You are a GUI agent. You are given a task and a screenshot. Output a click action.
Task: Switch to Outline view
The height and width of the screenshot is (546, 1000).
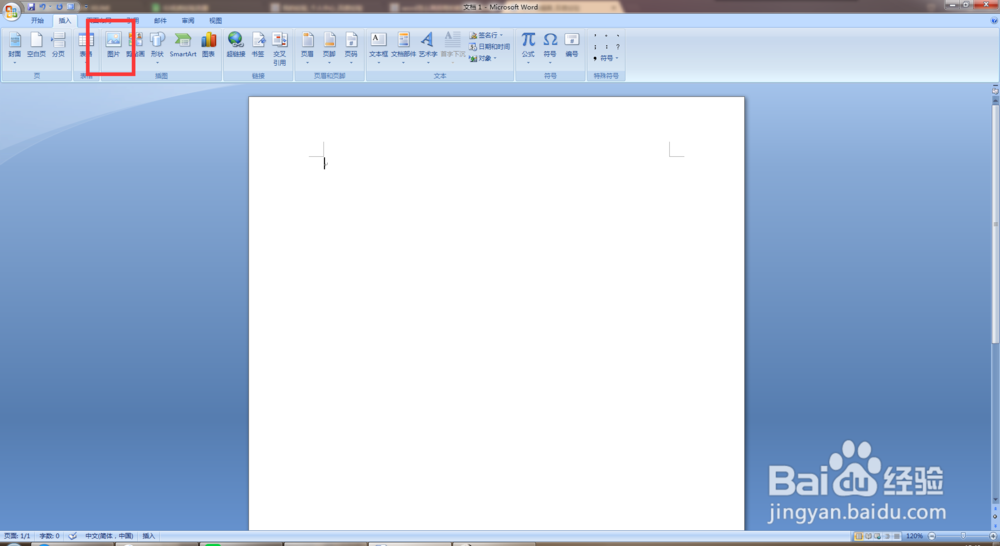[887, 536]
